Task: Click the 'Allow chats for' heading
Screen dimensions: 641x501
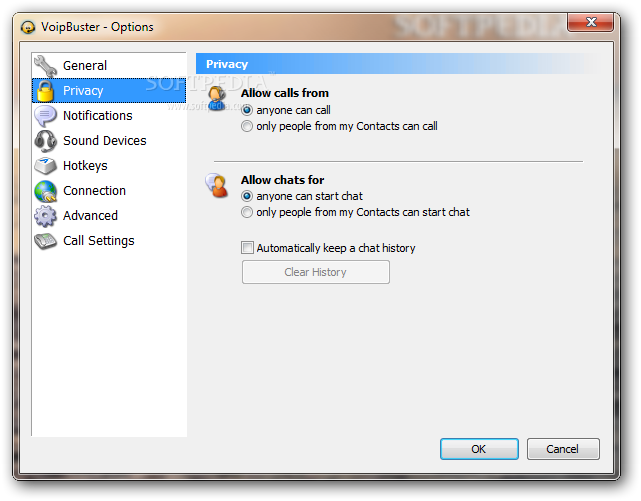Action: [x=282, y=180]
